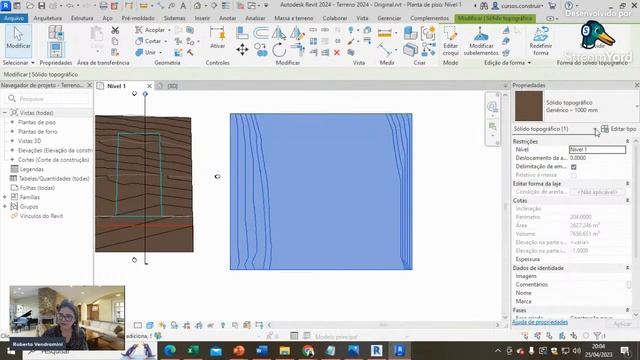
Task: Click Modificar subelementos tool
Action: tap(481, 41)
